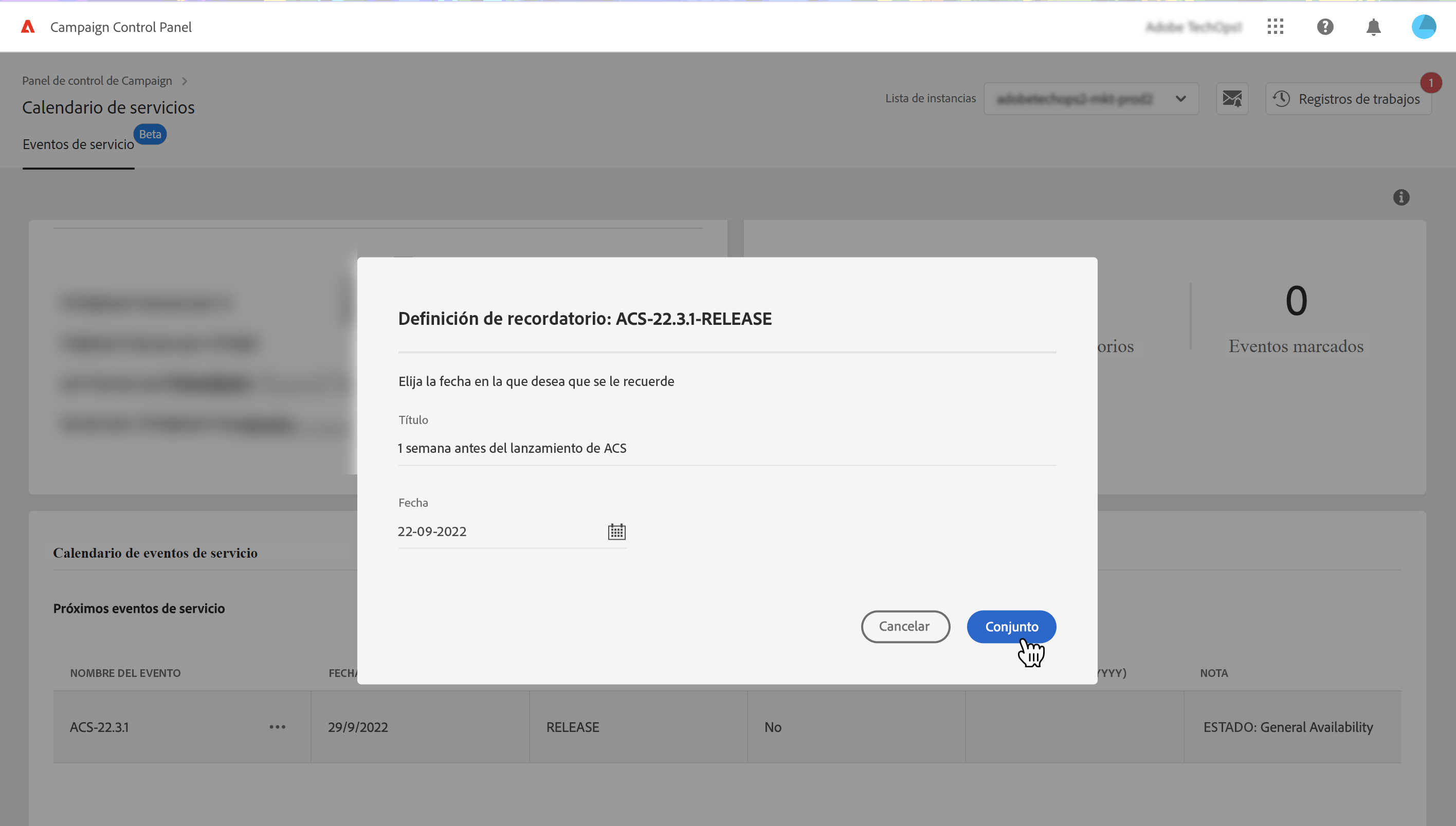Click the Adobe logo icon
This screenshot has width=1456, height=826.
pyautogui.click(x=28, y=27)
